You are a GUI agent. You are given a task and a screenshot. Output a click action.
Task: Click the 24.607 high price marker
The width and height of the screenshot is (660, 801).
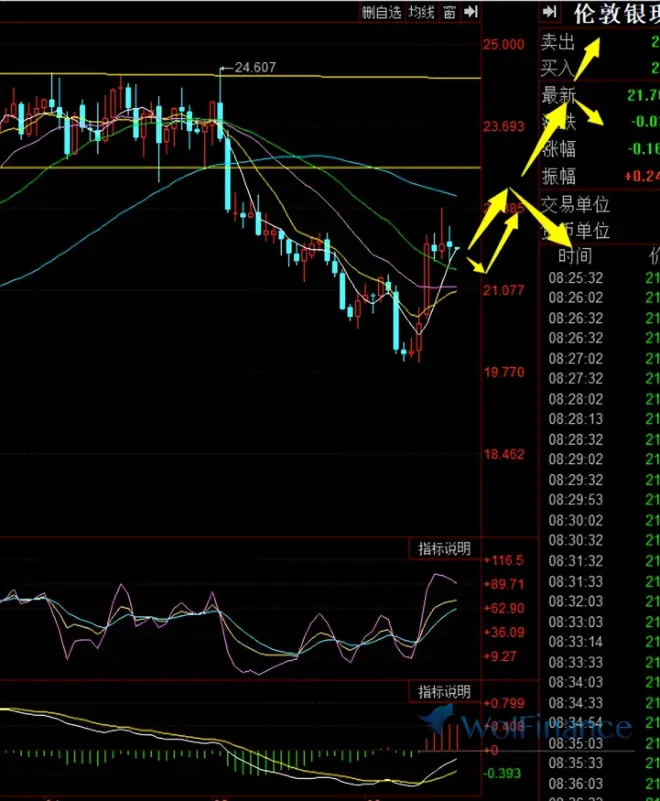pos(253,68)
